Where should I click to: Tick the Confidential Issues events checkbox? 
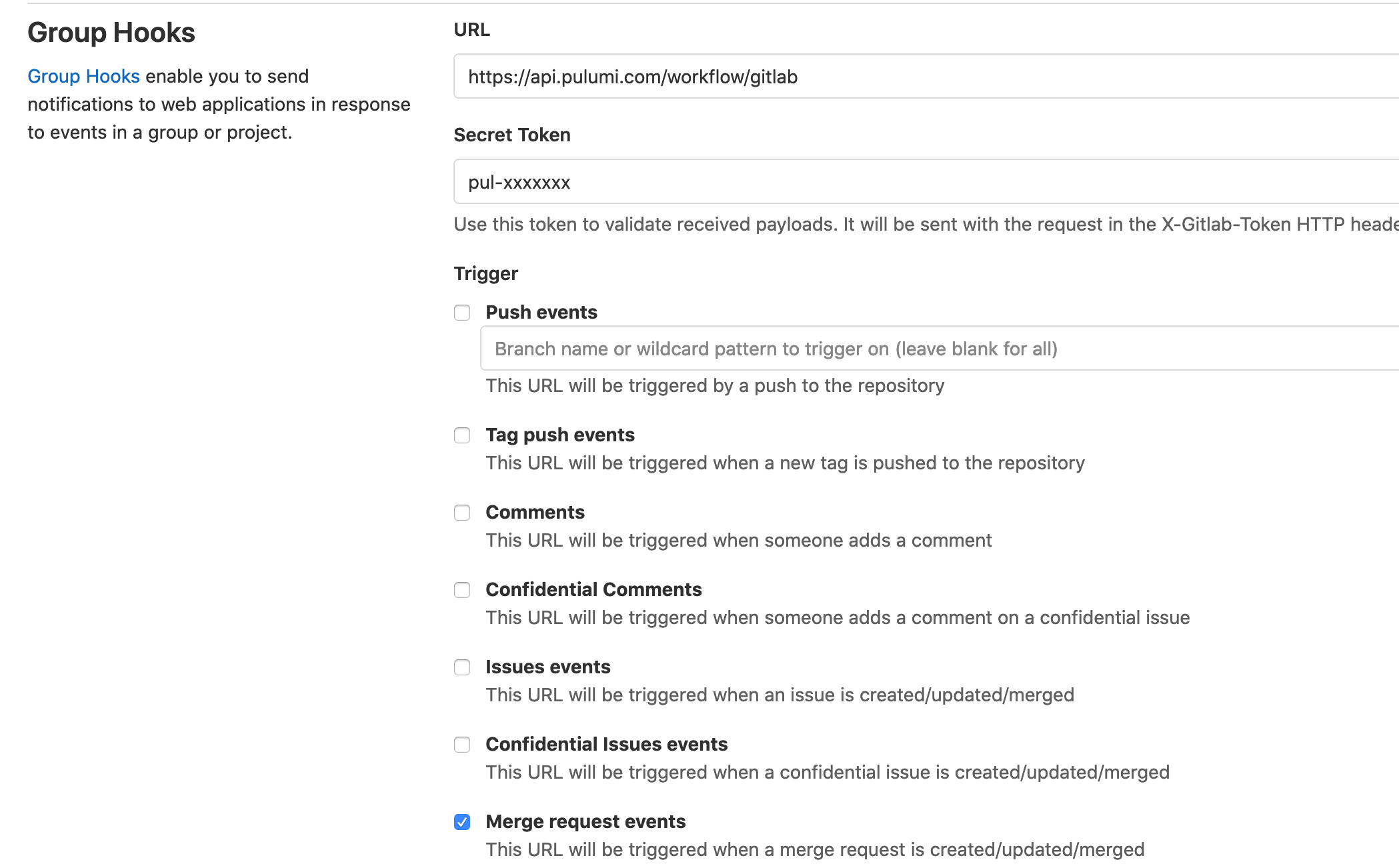(462, 745)
